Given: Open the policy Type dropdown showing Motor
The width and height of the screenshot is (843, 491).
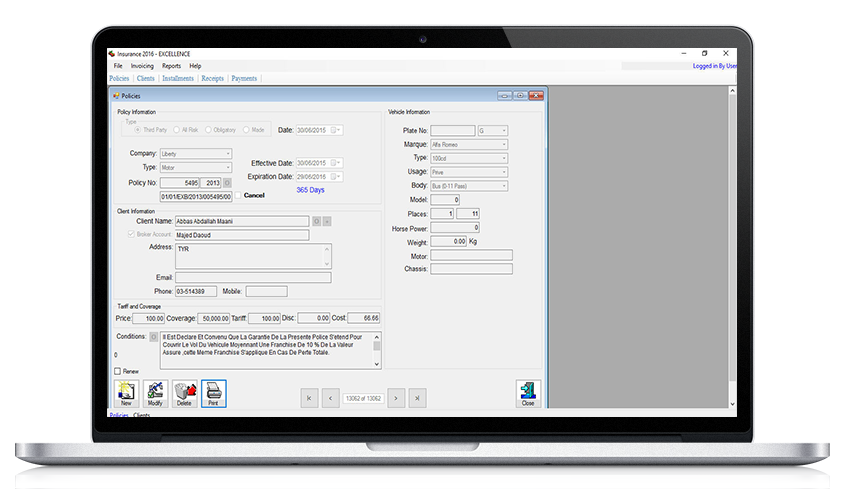Looking at the screenshot, I should (x=196, y=168).
